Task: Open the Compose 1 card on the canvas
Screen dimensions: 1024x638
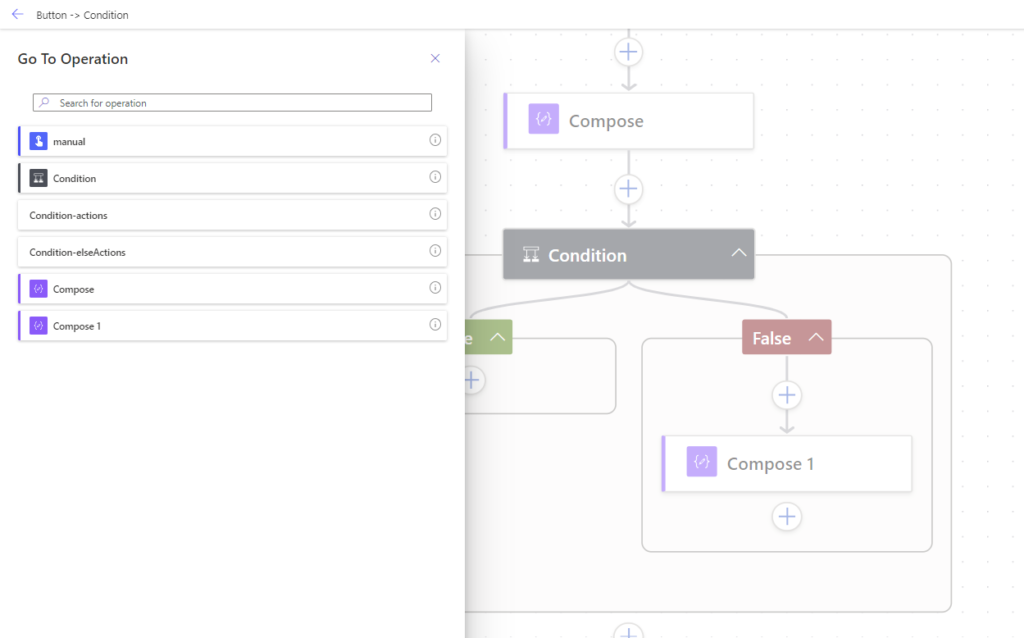Action: coord(787,464)
